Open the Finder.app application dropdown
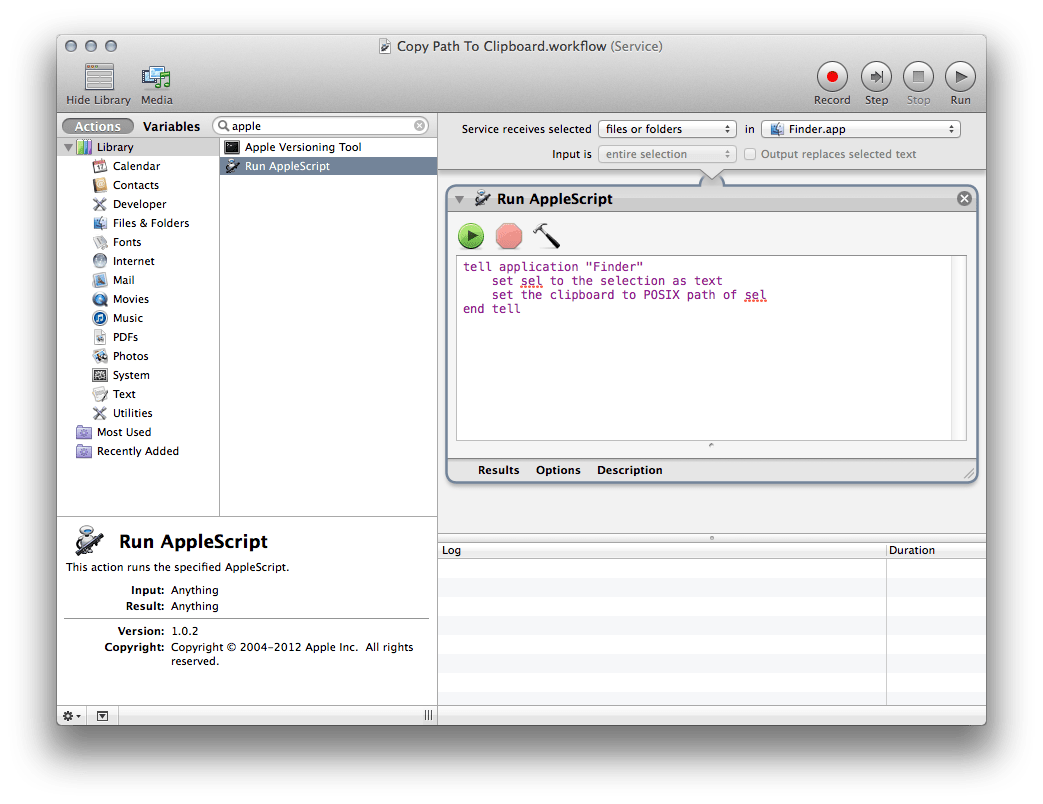 [861, 129]
